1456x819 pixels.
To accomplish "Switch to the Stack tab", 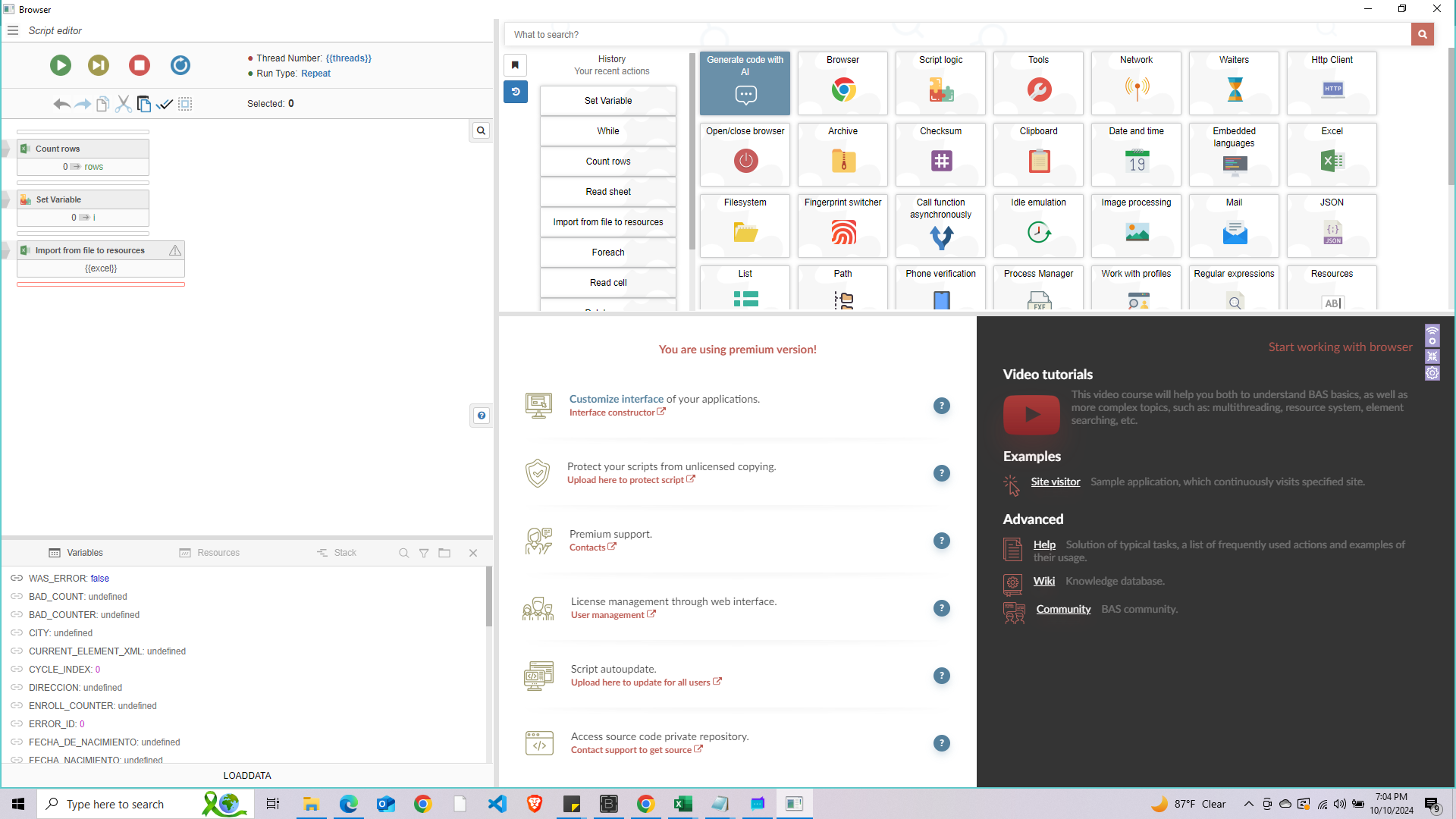I will (337, 553).
